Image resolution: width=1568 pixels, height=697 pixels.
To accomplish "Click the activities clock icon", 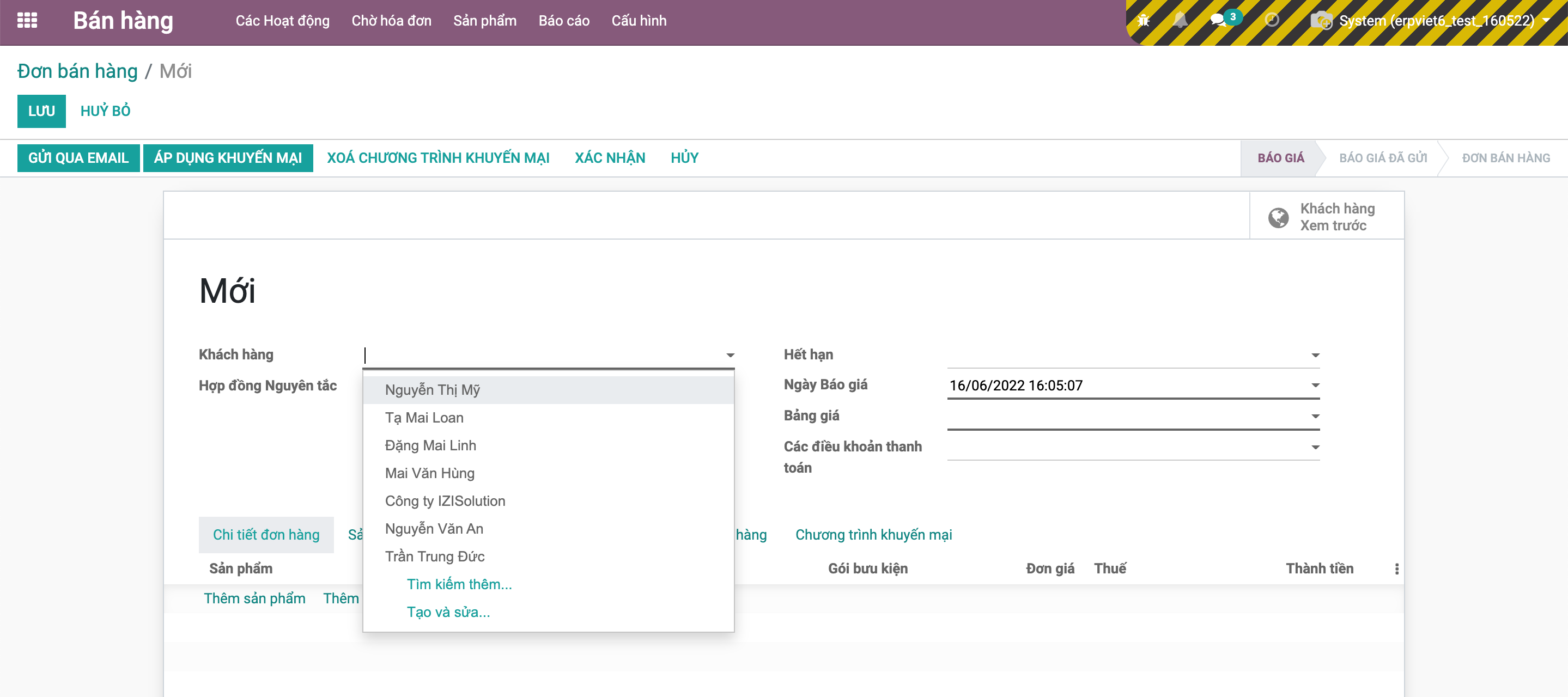I will pos(1272,21).
